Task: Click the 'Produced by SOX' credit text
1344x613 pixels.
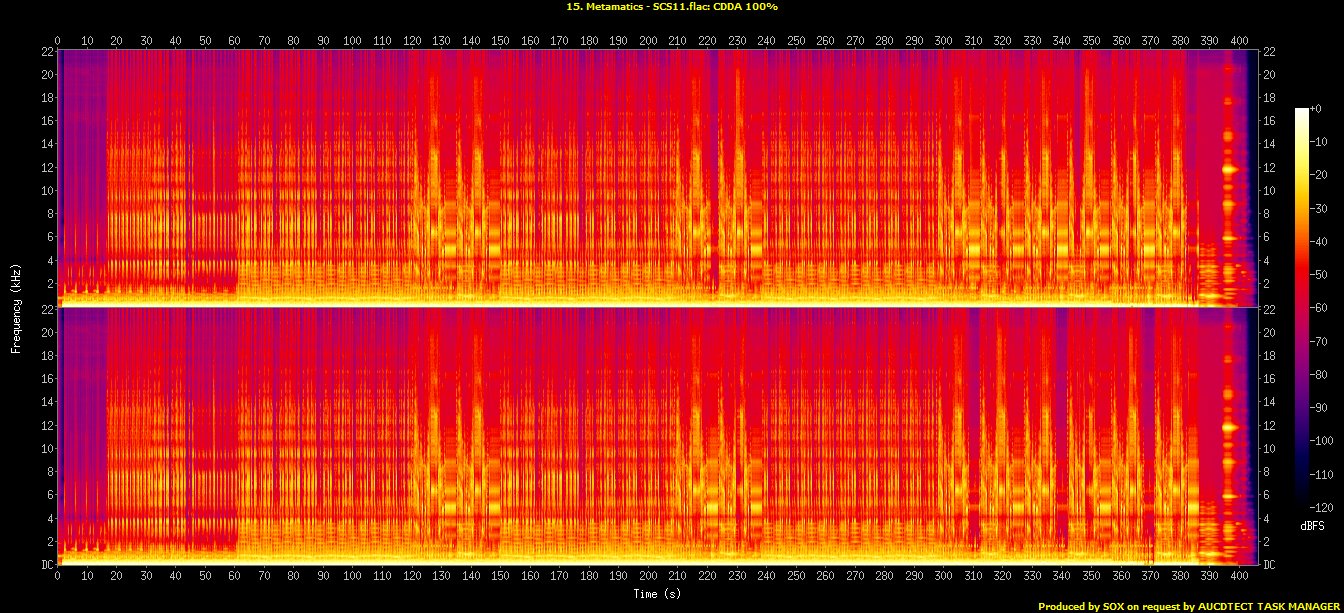Action: [x=1187, y=606]
